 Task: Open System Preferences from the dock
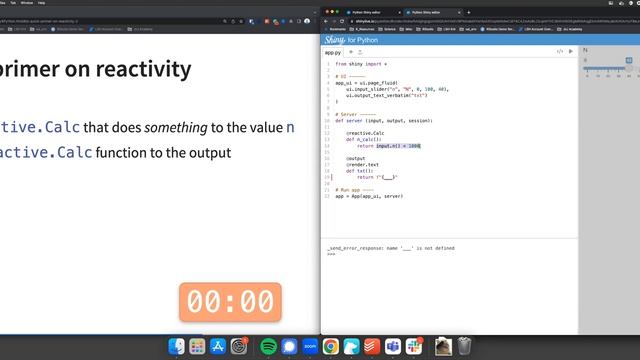pos(239,347)
